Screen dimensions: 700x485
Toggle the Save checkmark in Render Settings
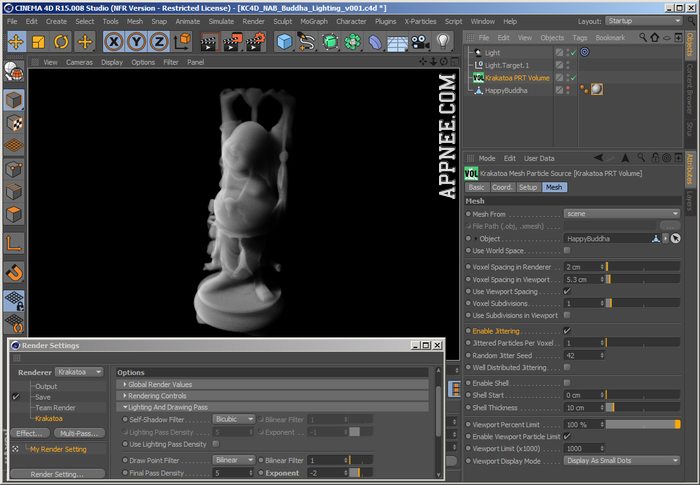click(16, 397)
